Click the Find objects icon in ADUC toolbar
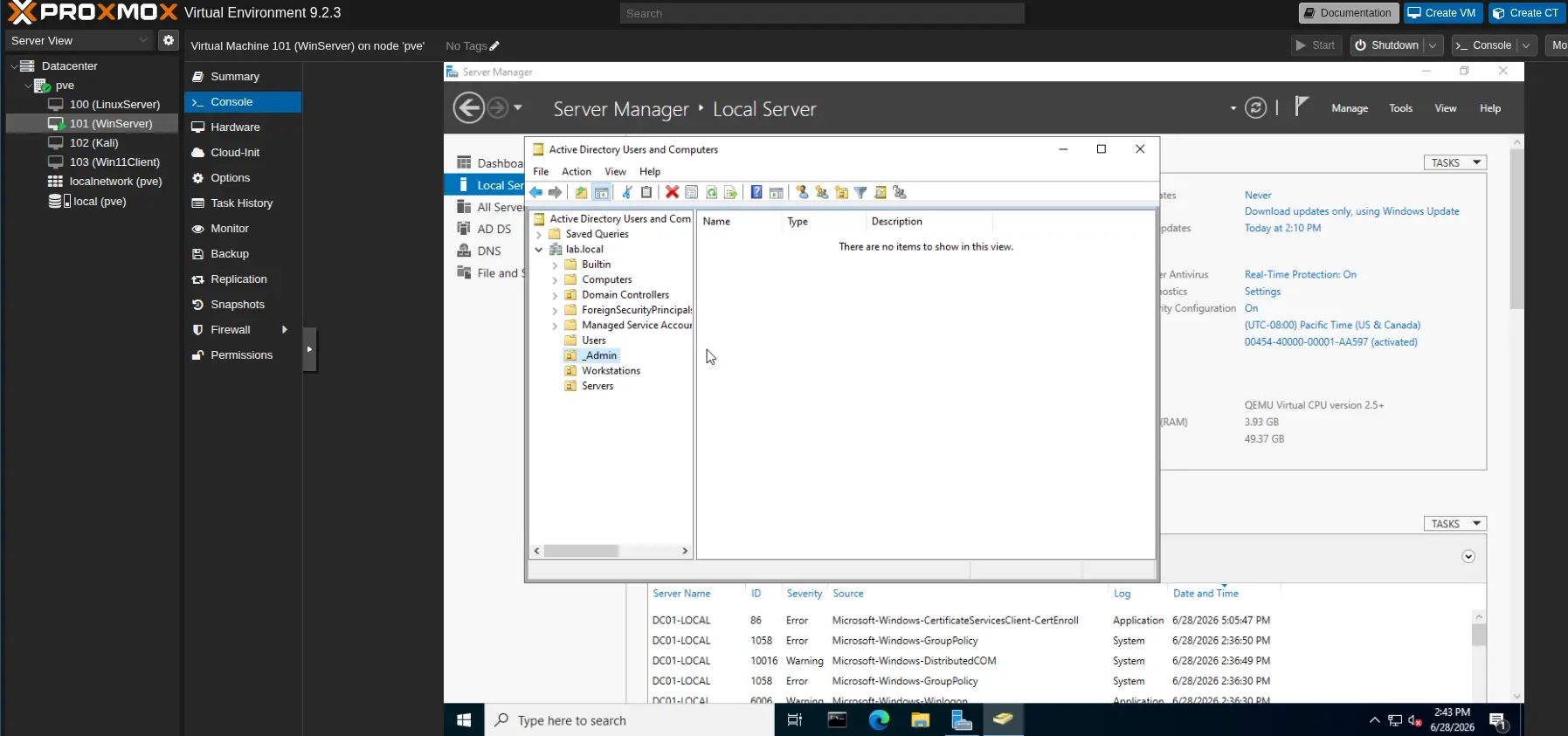Viewport: 1568px width, 736px height. (881, 192)
